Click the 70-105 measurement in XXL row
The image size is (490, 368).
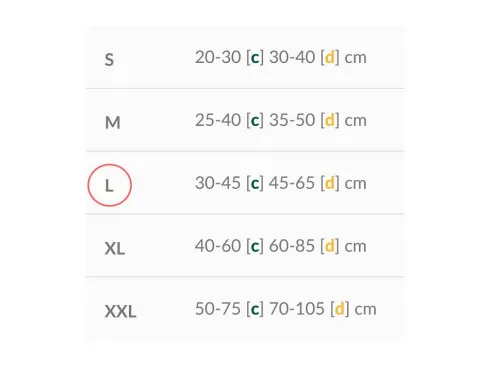(297, 309)
